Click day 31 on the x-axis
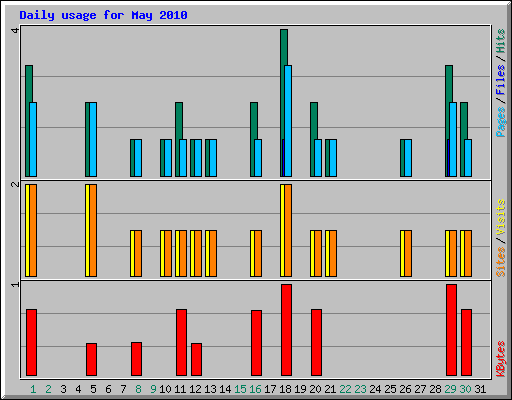Screen dimensions: 512x400 [x=480, y=389]
